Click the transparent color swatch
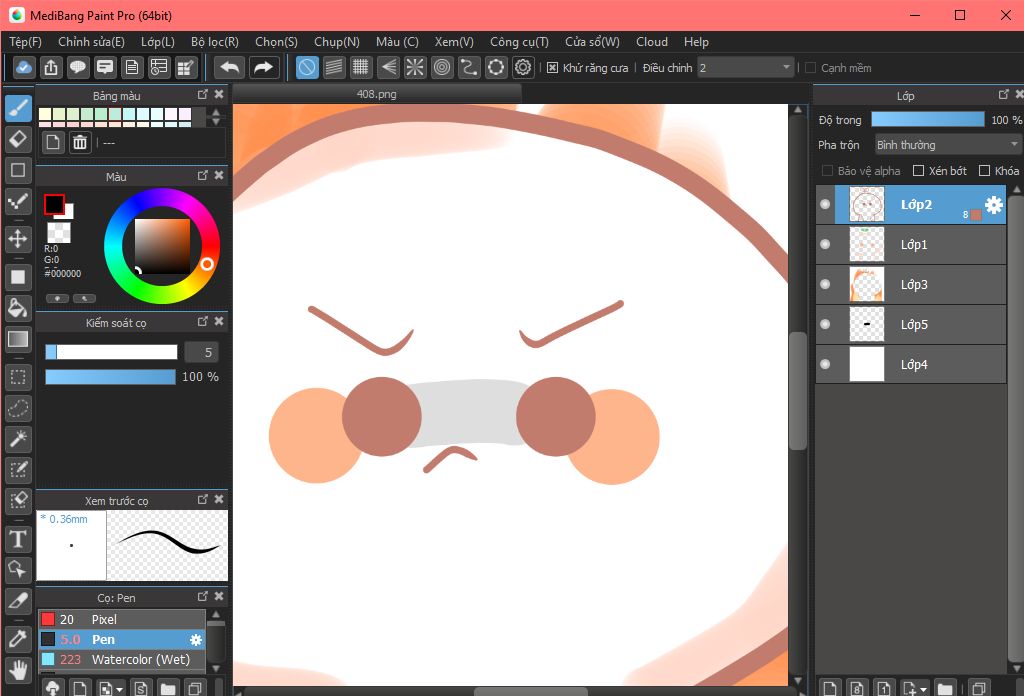Image resolution: width=1024 pixels, height=696 pixels. (59, 232)
